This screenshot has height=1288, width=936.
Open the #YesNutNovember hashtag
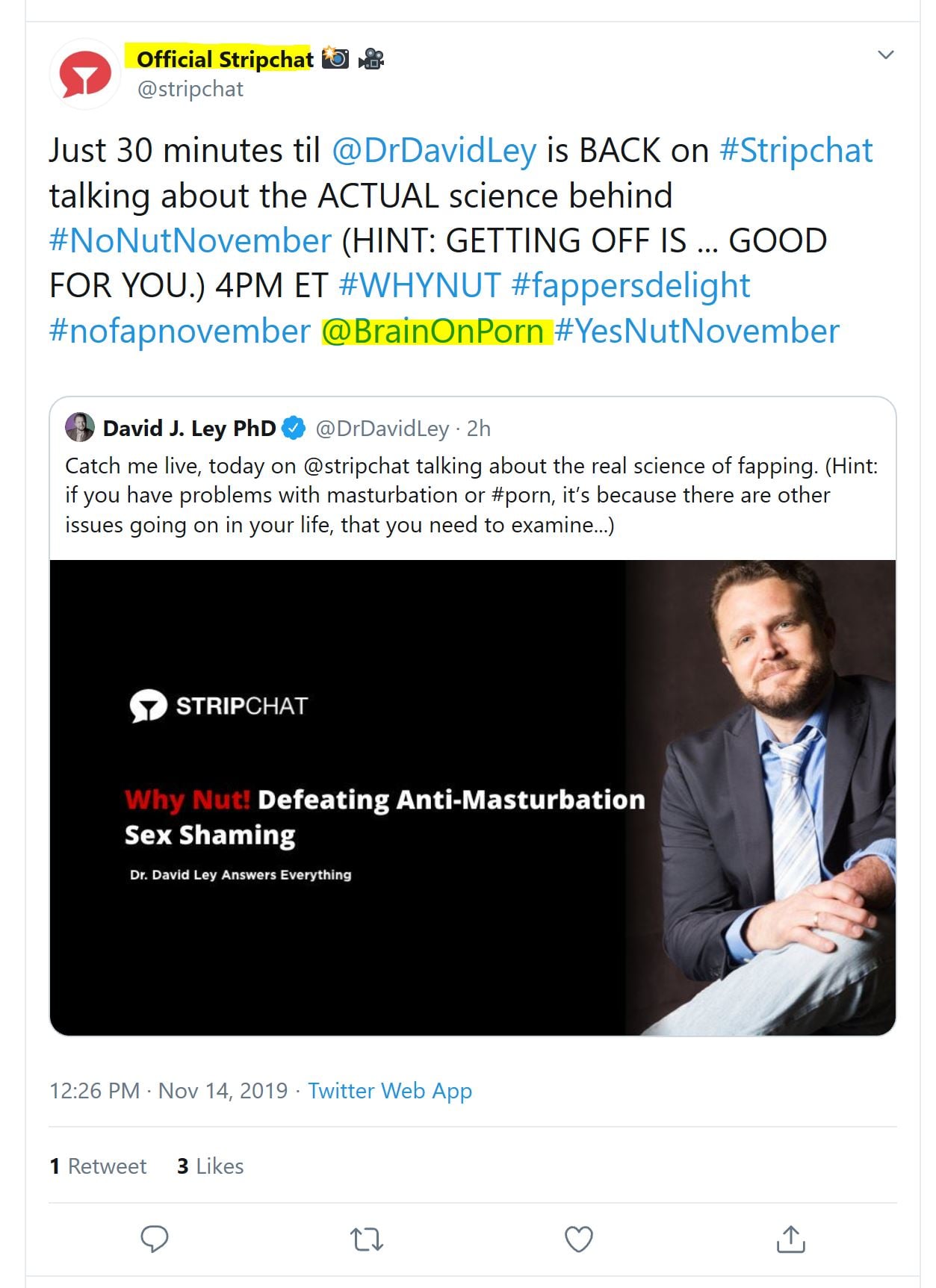click(x=697, y=331)
